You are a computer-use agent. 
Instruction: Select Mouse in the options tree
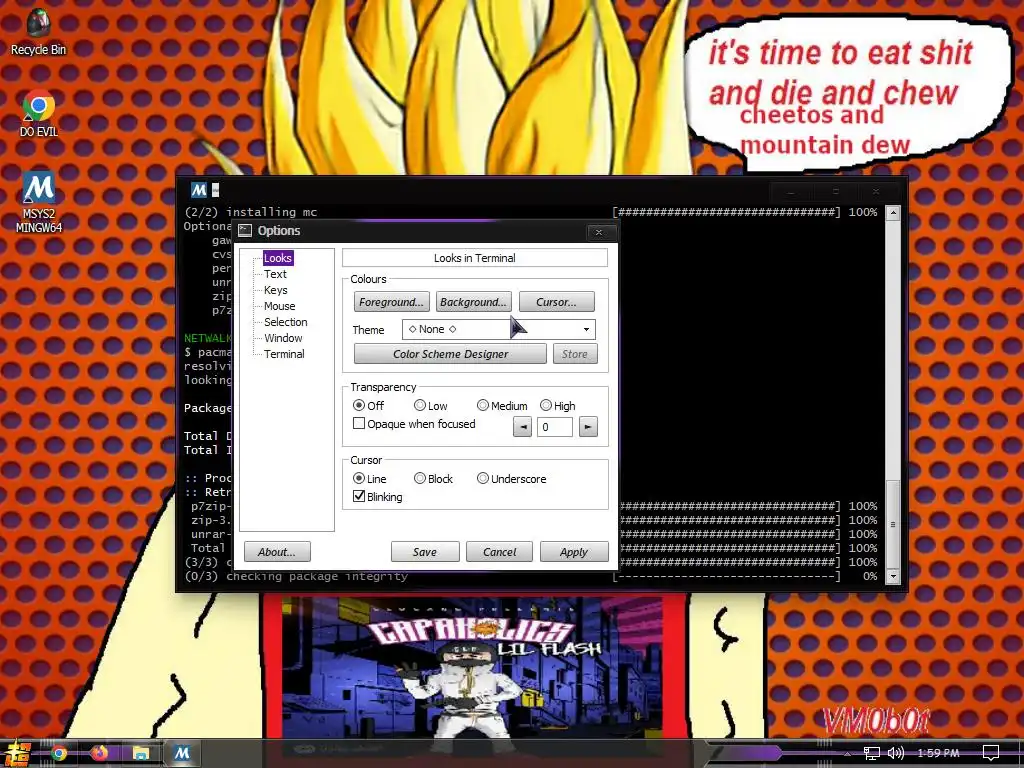(280, 306)
